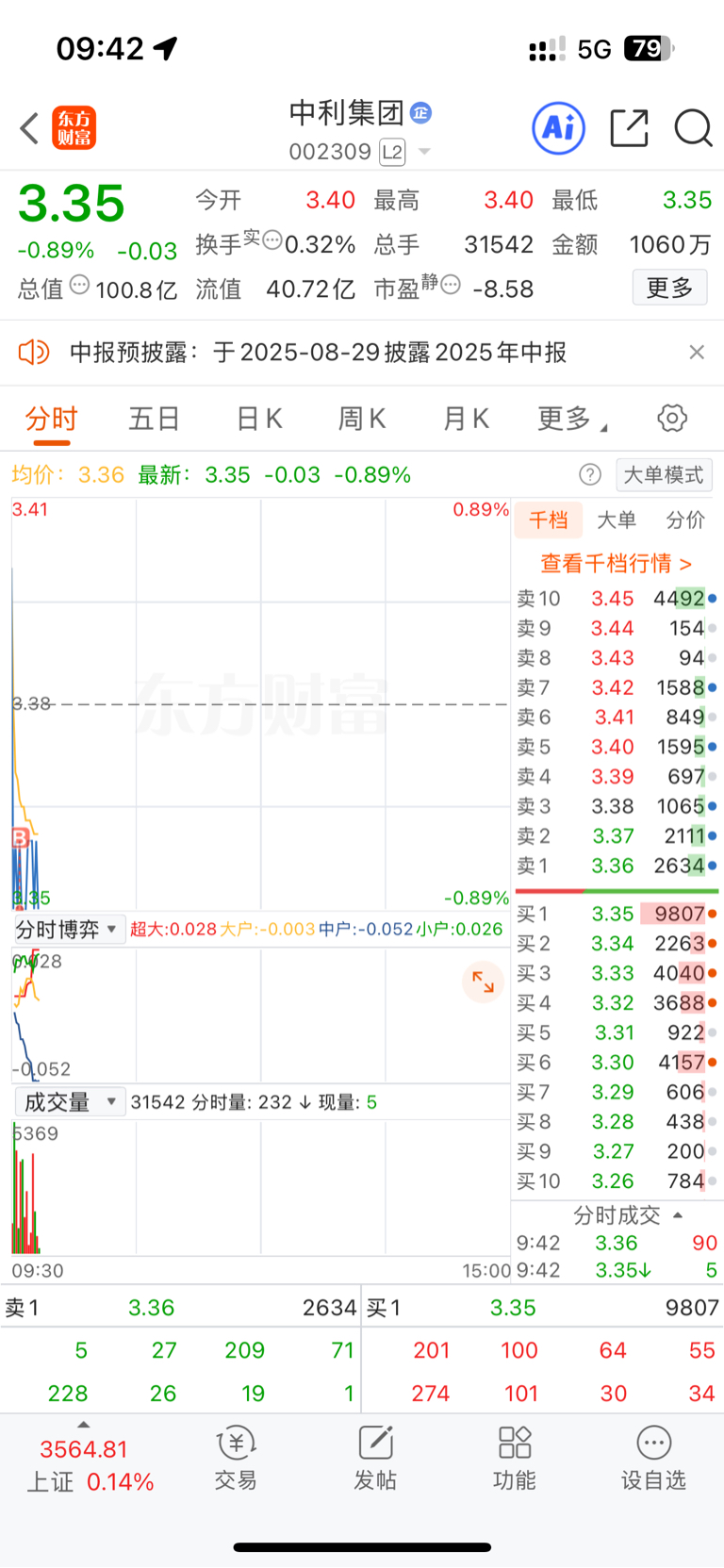Select the 卖10 3.45 order row
Screen dimensions: 724x1568
pyautogui.click(x=617, y=599)
